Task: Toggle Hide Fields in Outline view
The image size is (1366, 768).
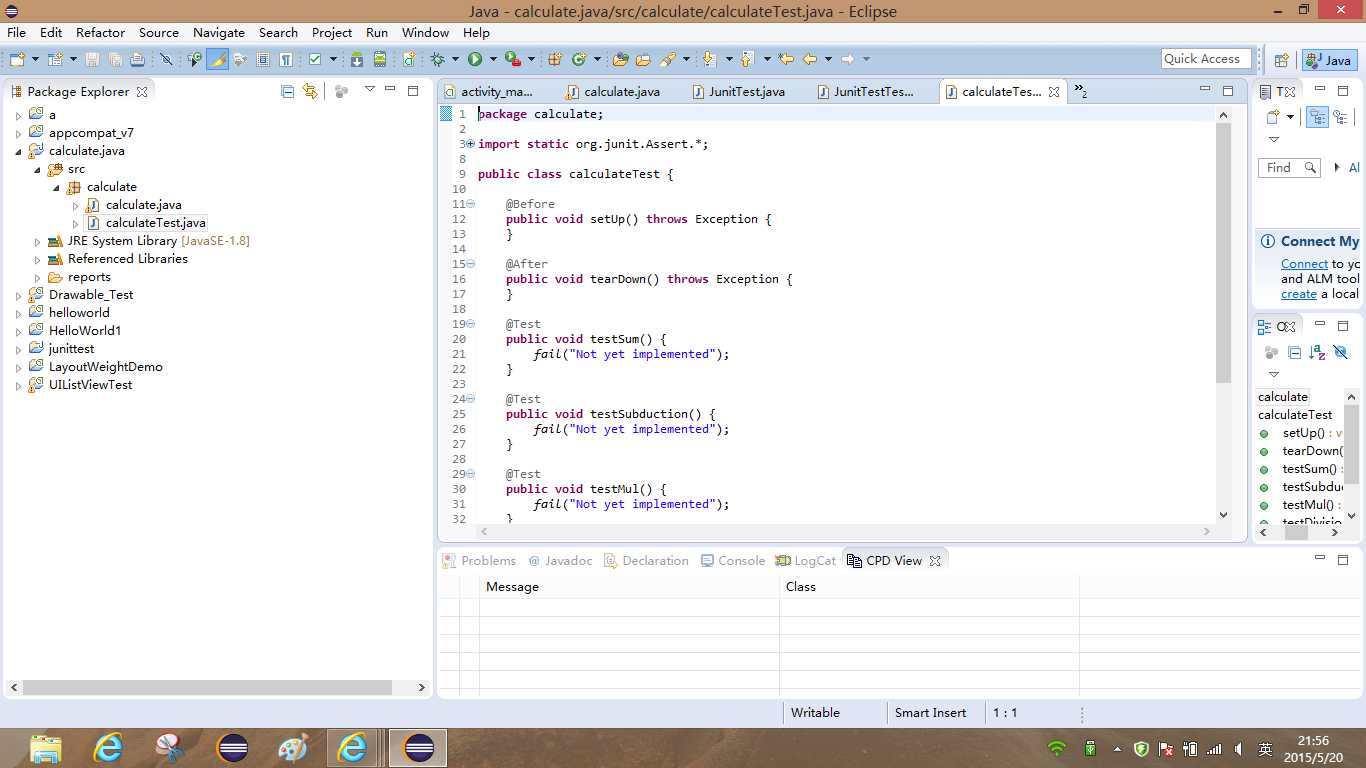Action: coord(1341,352)
